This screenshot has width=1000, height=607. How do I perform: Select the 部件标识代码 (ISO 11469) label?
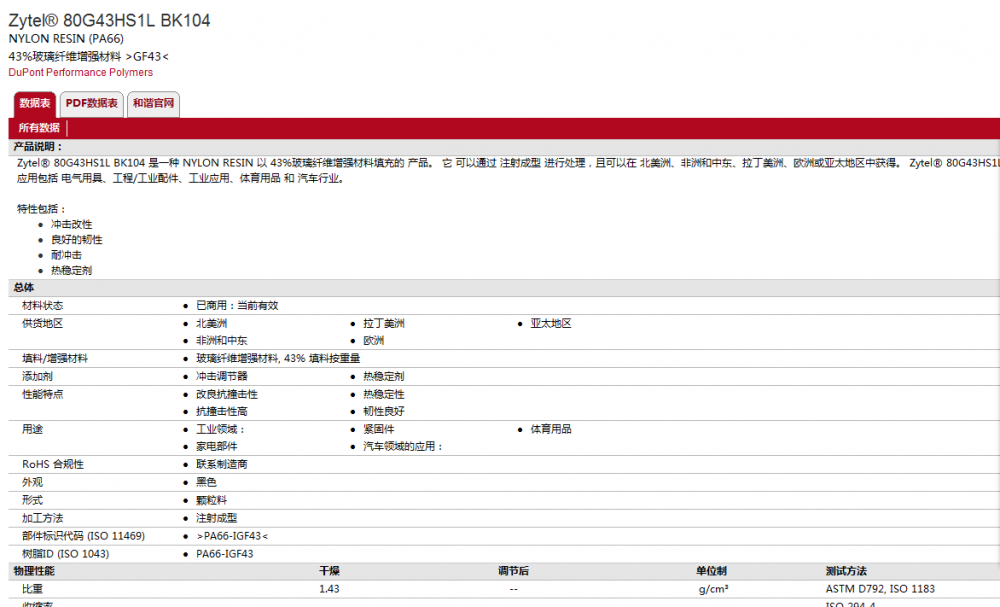coord(84,536)
